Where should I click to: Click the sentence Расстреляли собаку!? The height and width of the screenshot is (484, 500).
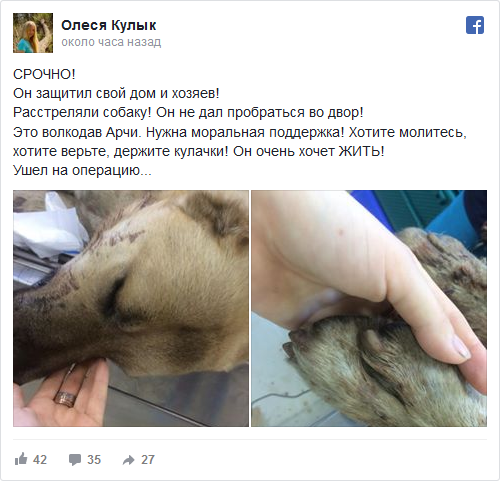point(82,113)
